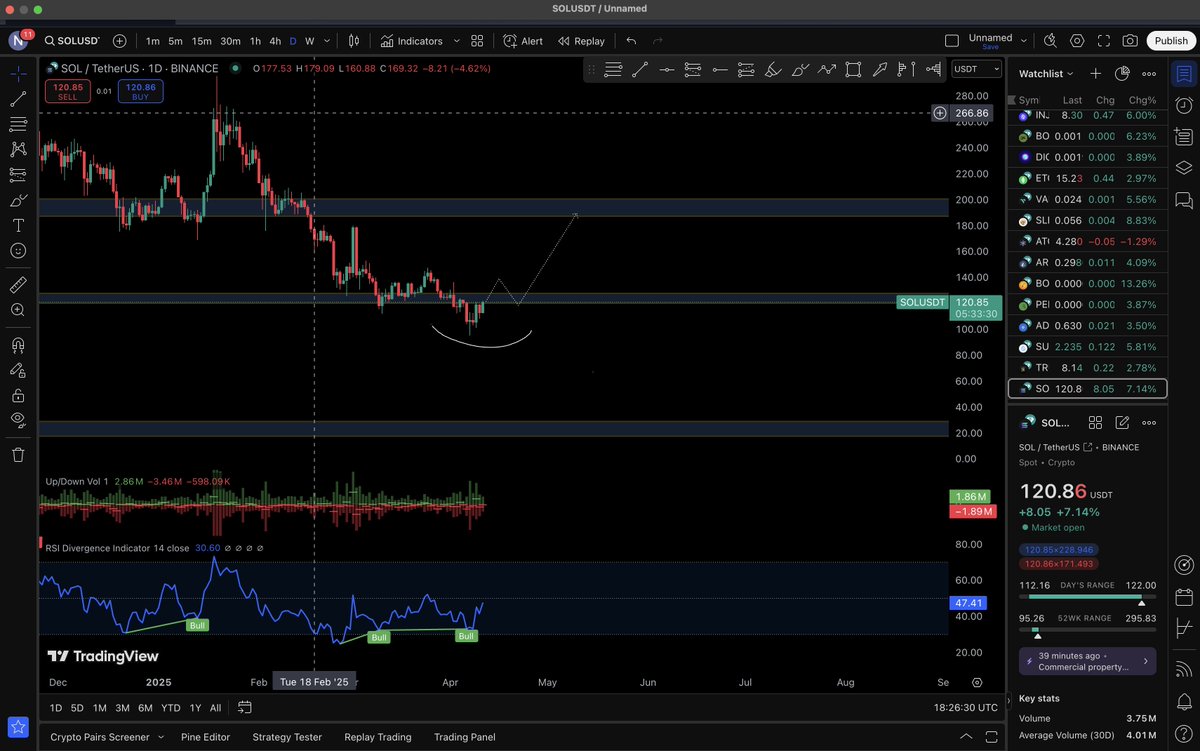The width and height of the screenshot is (1200, 751).
Task: Collapse the bottom panel
Action: click(965, 737)
